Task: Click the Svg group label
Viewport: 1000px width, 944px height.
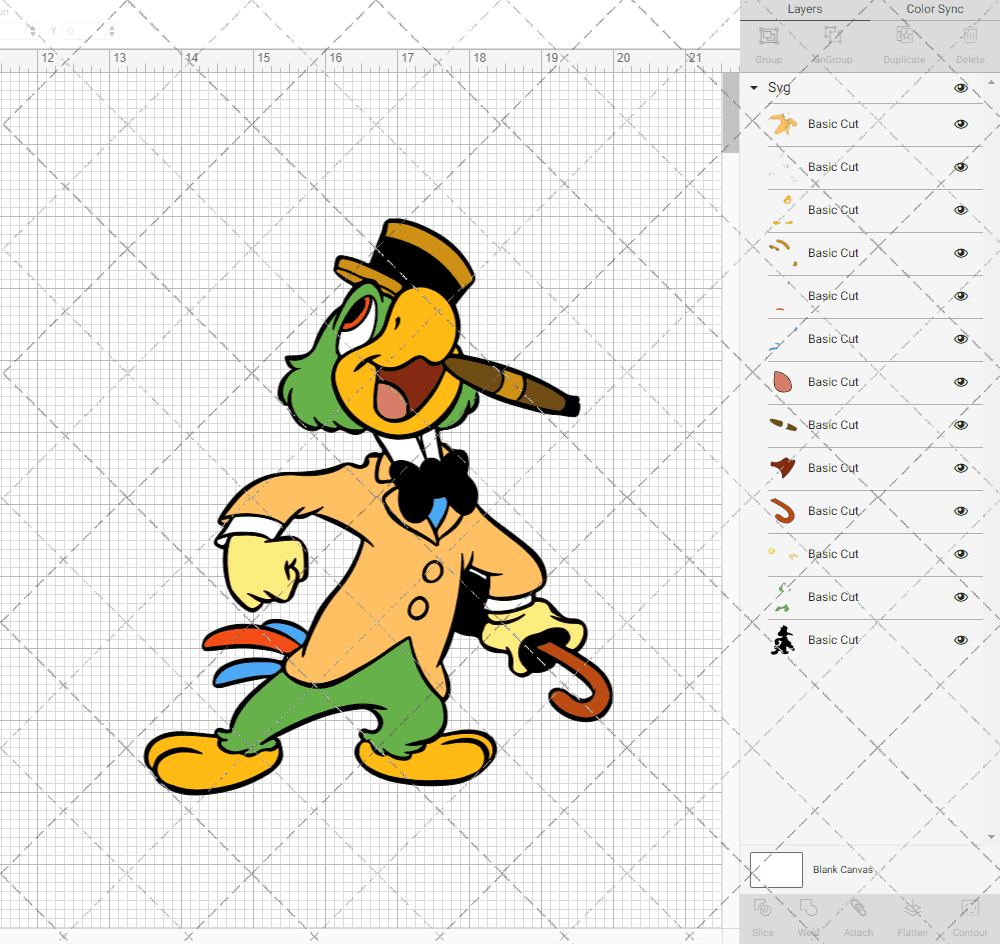Action: coord(779,88)
